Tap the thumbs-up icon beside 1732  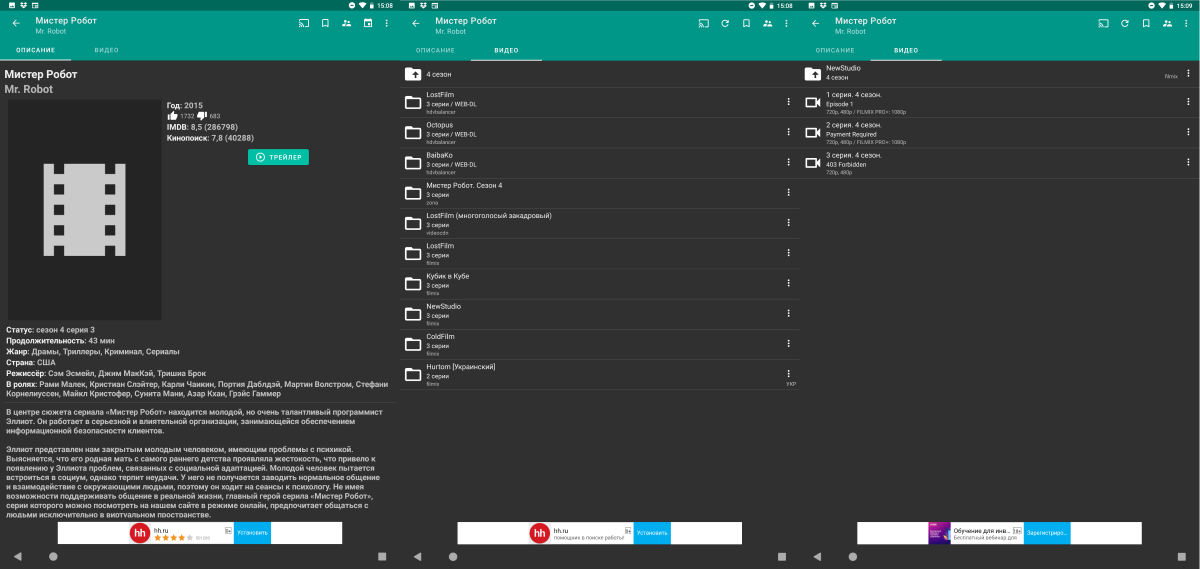pos(172,116)
